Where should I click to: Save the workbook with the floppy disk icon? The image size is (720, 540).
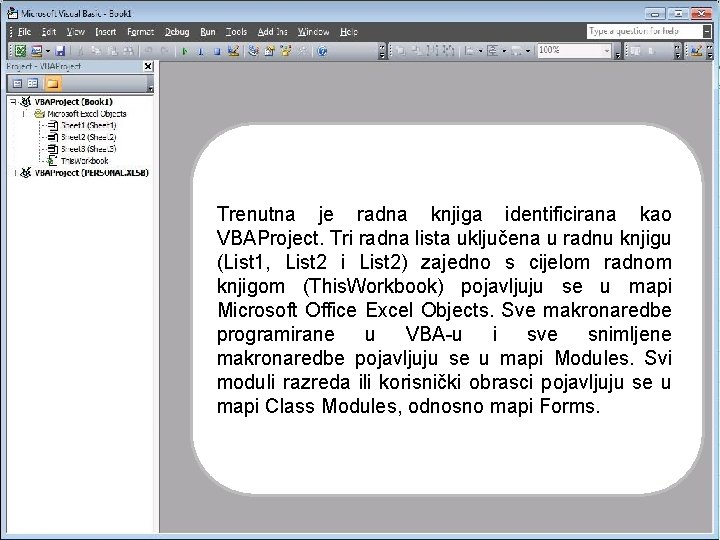pyautogui.click(x=60, y=51)
